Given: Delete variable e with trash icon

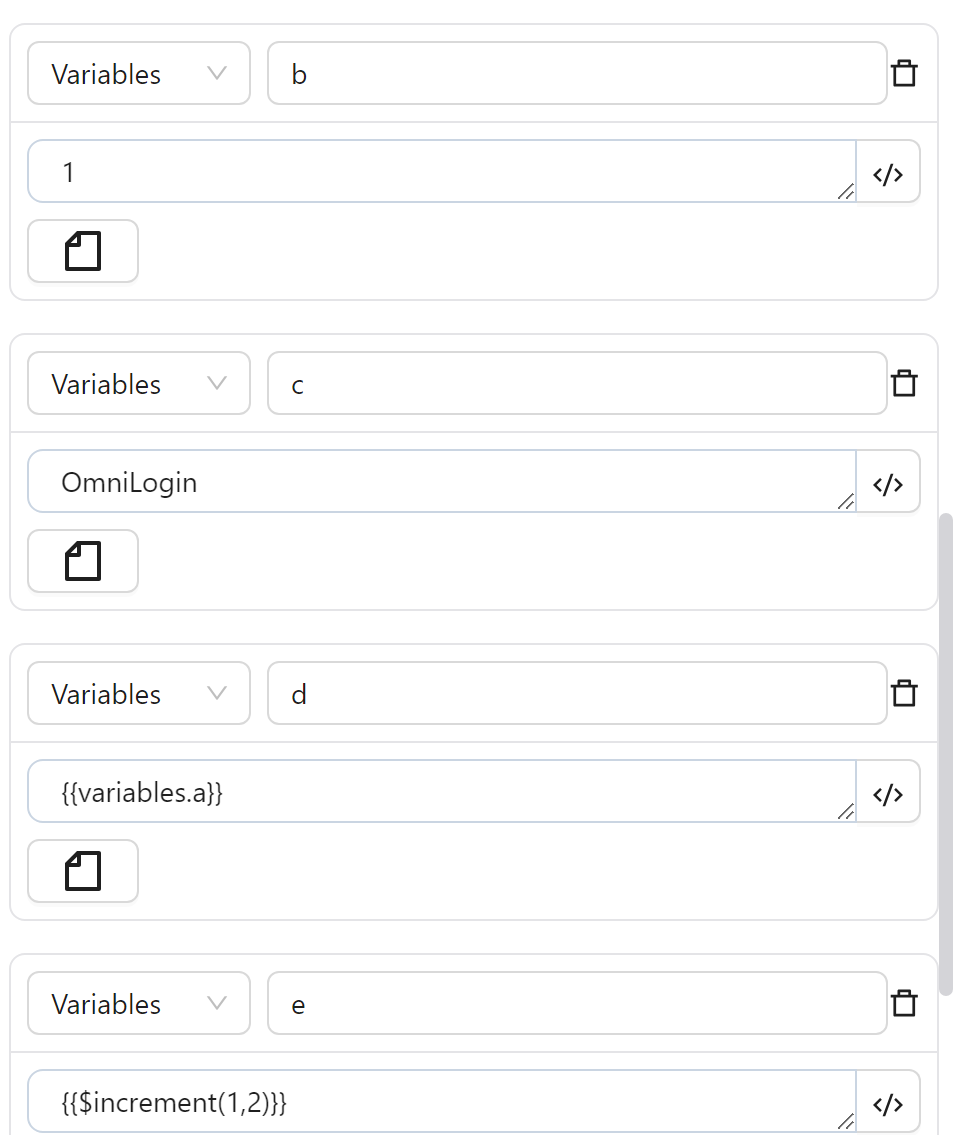Looking at the screenshot, I should point(904,1004).
